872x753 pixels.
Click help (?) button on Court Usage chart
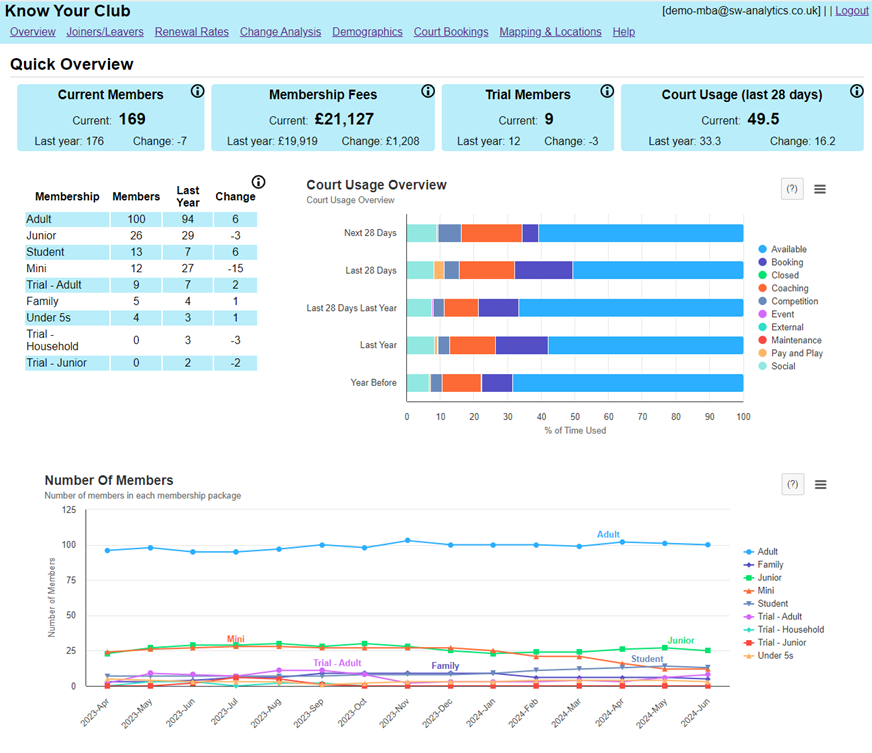click(792, 189)
